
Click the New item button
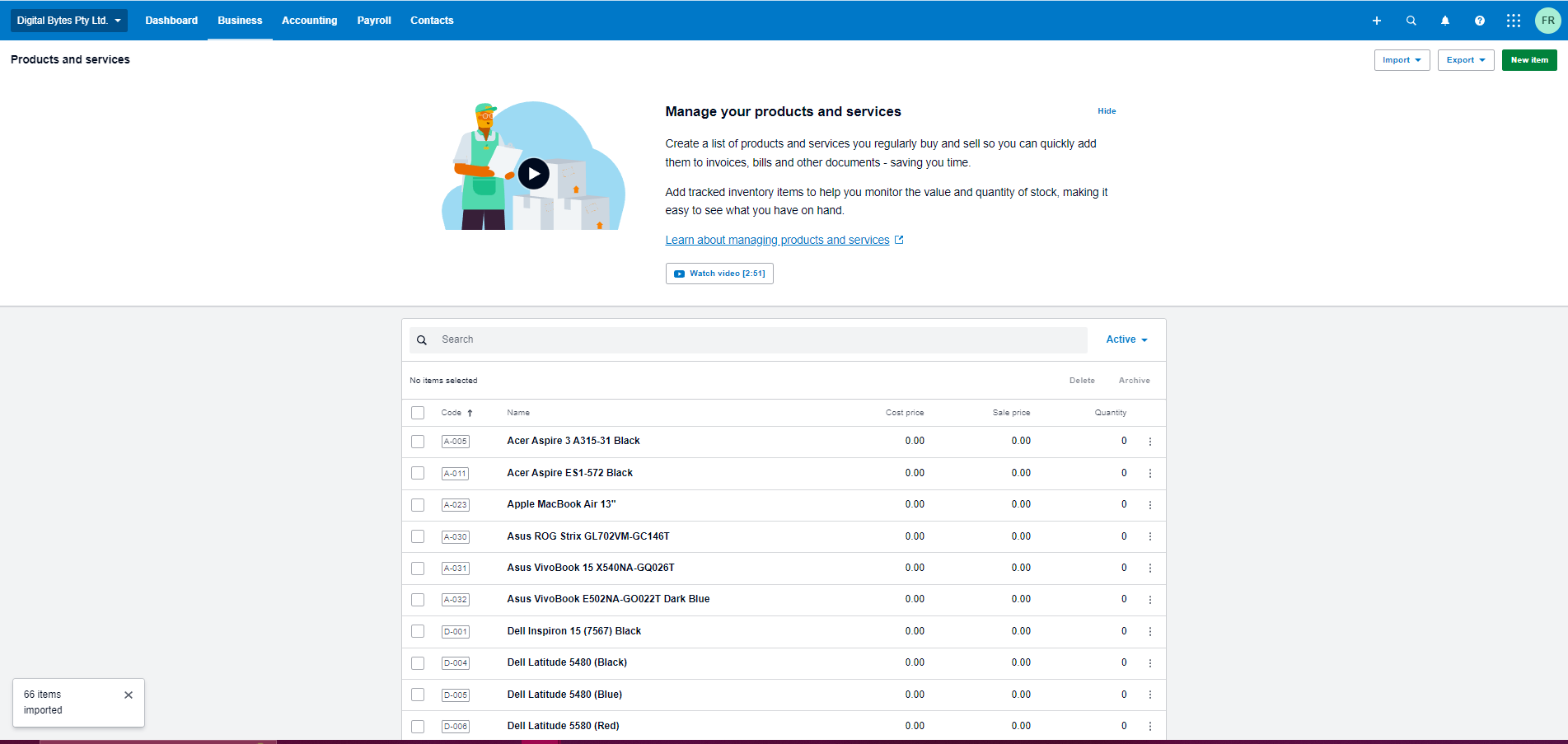[x=1529, y=60]
